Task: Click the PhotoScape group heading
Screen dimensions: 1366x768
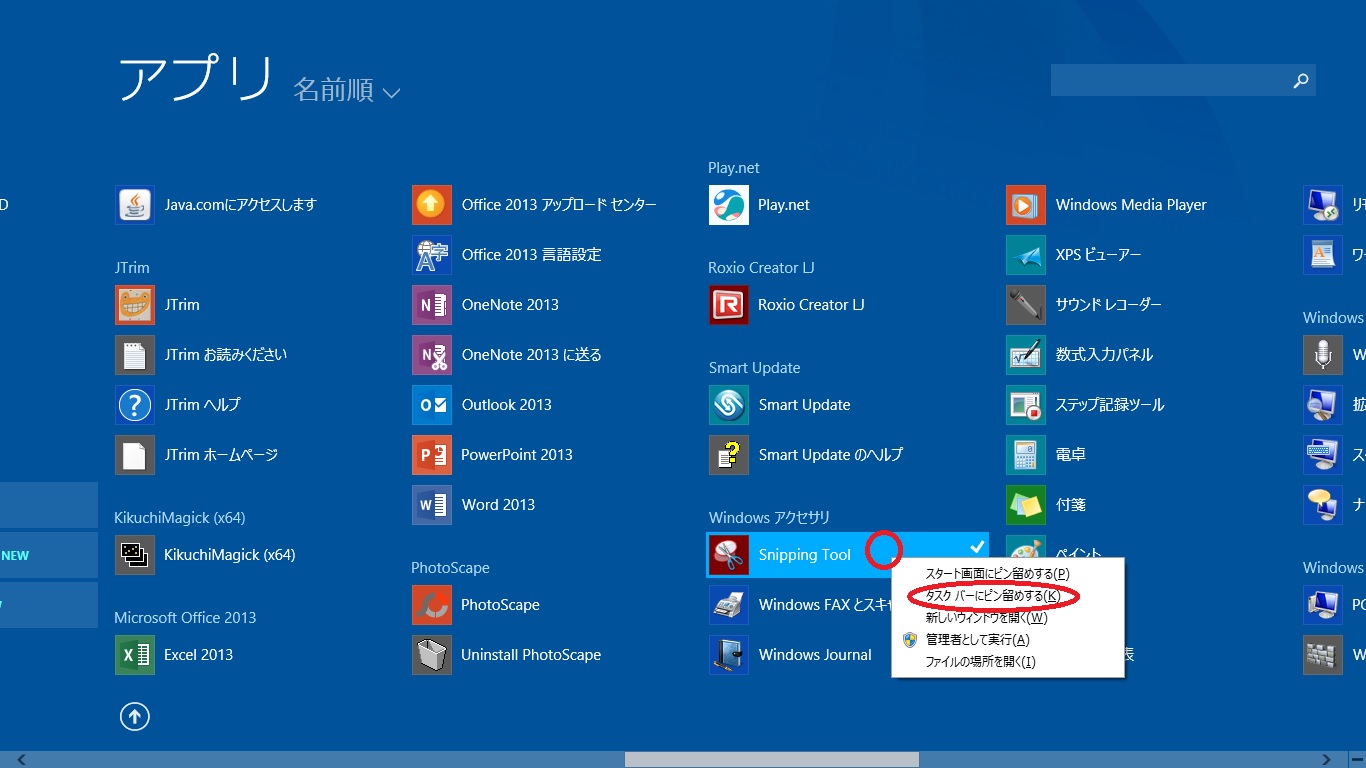Action: [450, 568]
